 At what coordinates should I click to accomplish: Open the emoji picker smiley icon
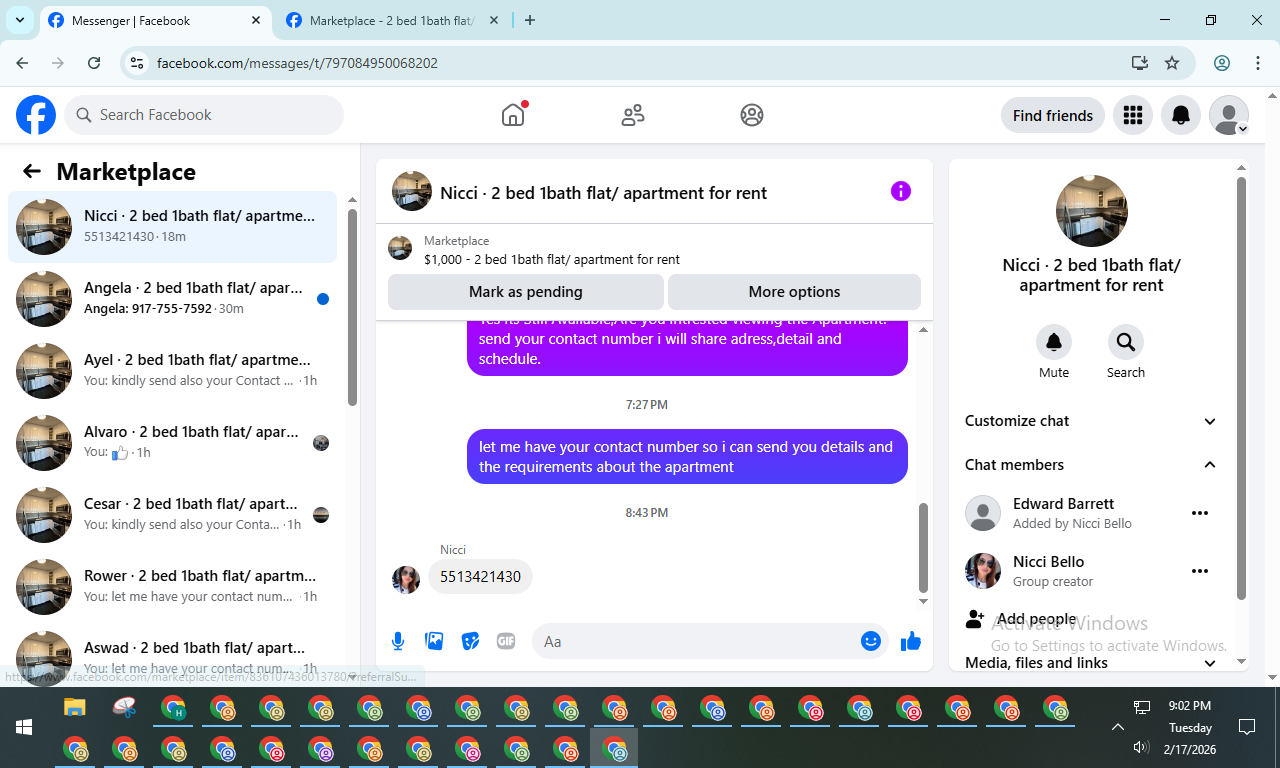871,641
